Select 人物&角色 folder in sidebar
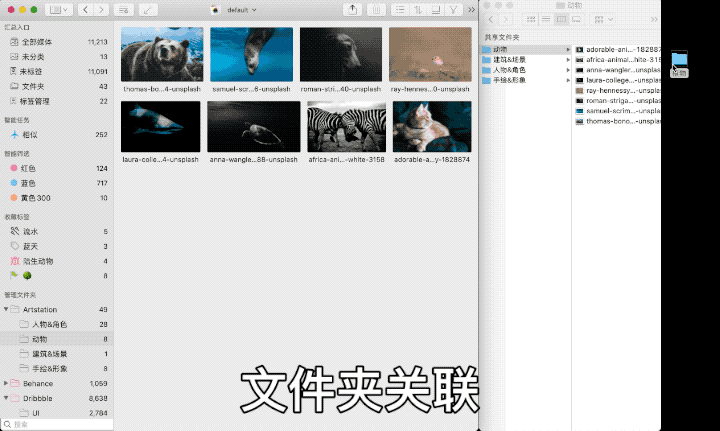The width and height of the screenshot is (720, 431). [x=57, y=325]
